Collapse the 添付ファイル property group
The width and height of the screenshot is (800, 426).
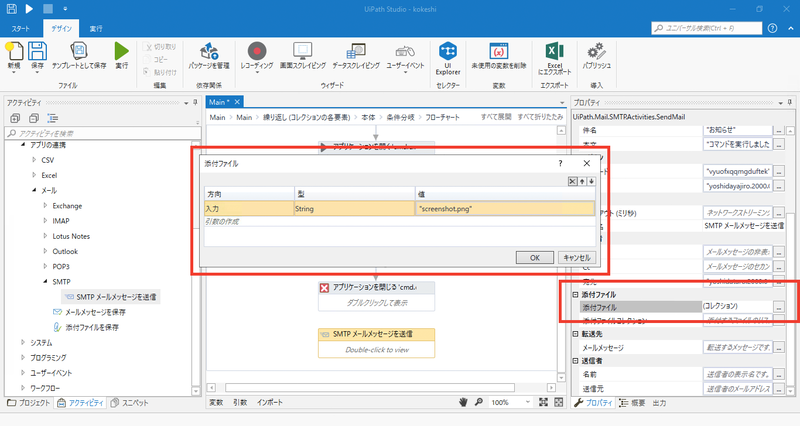click(576, 294)
